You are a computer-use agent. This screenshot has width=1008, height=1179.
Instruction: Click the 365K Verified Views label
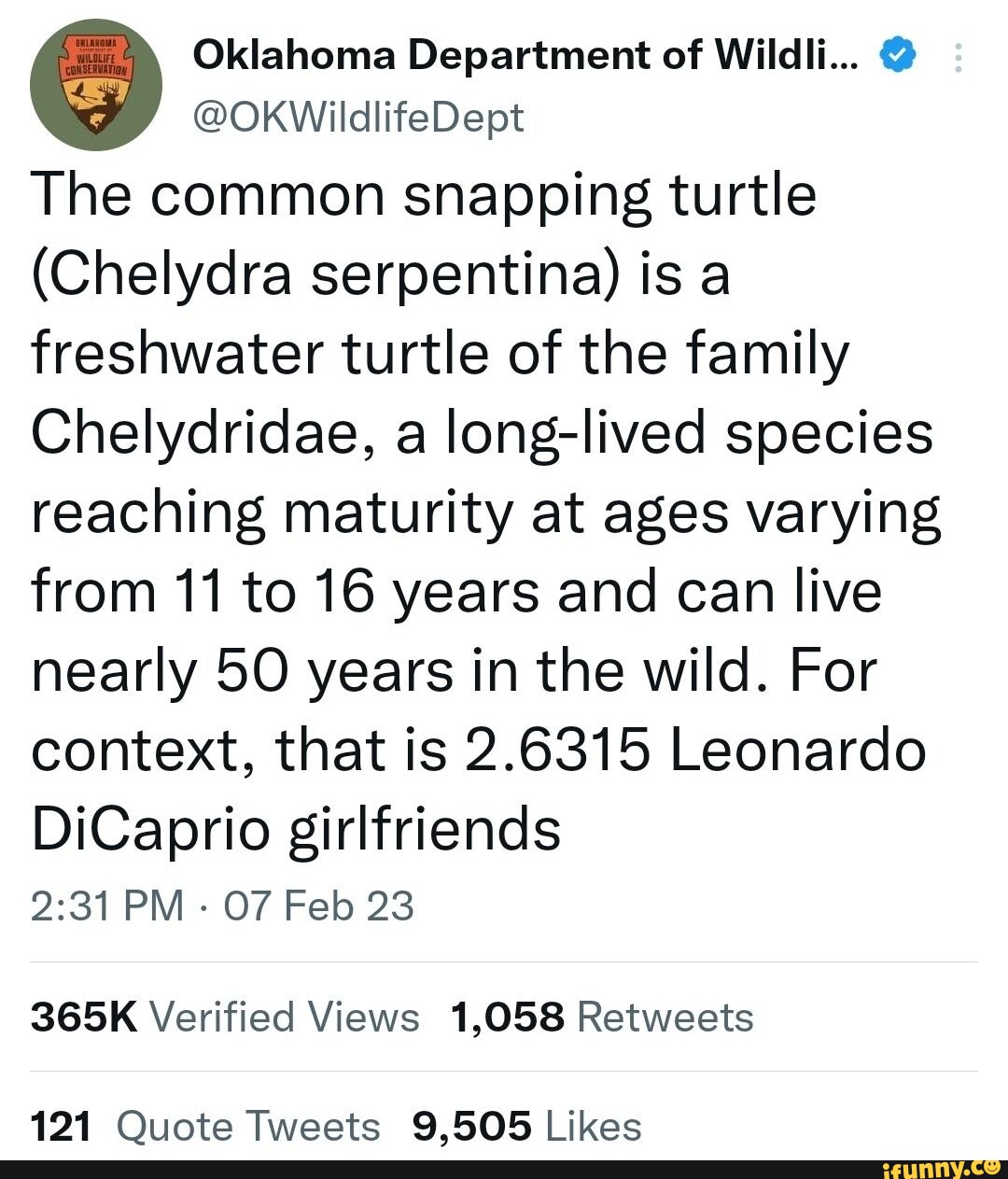224,1018
